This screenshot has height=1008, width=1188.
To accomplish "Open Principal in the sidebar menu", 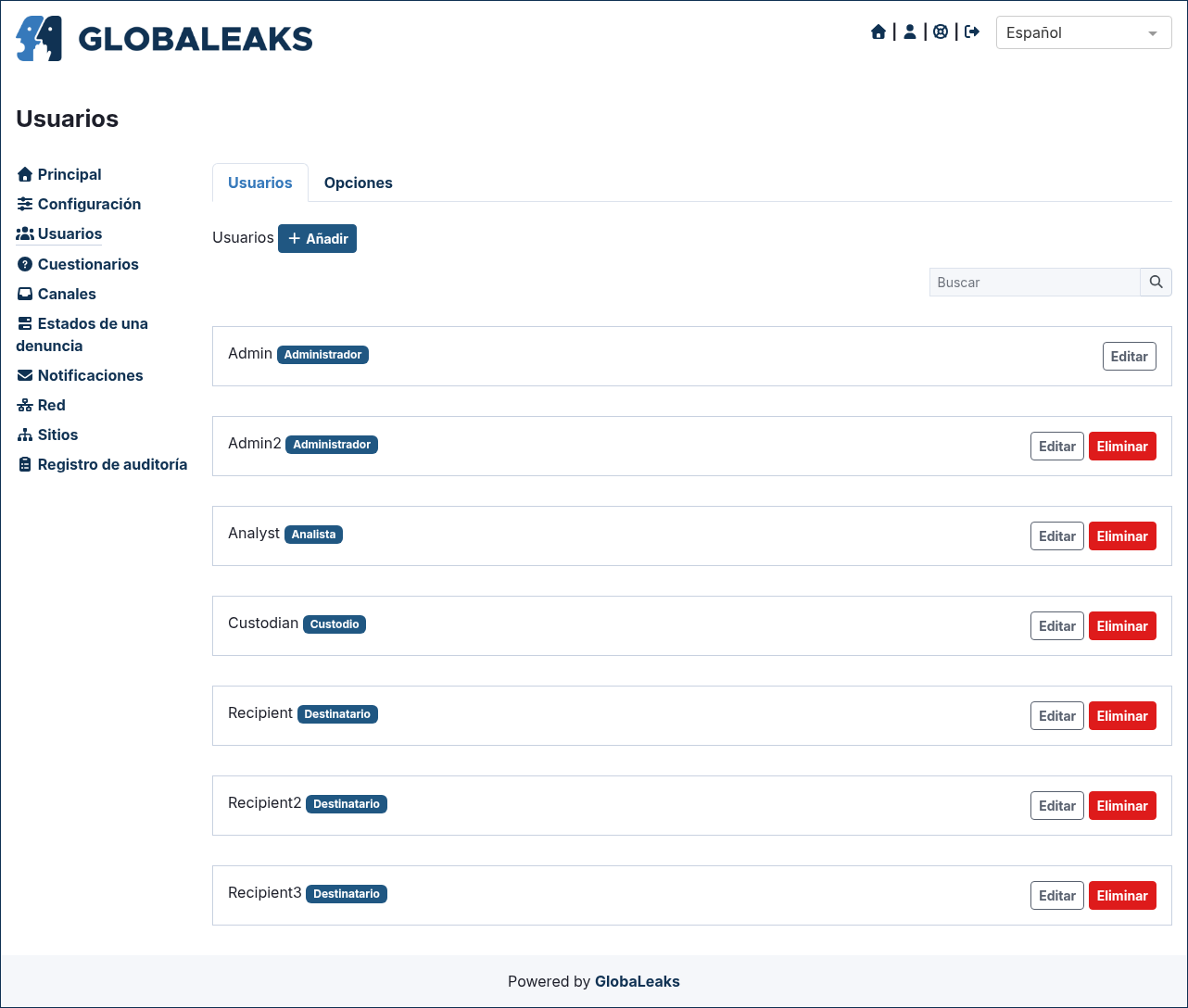I will (59, 174).
